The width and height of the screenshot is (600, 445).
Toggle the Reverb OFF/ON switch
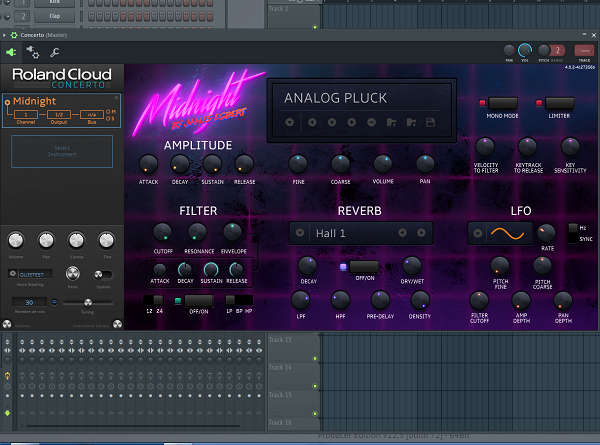coord(364,267)
